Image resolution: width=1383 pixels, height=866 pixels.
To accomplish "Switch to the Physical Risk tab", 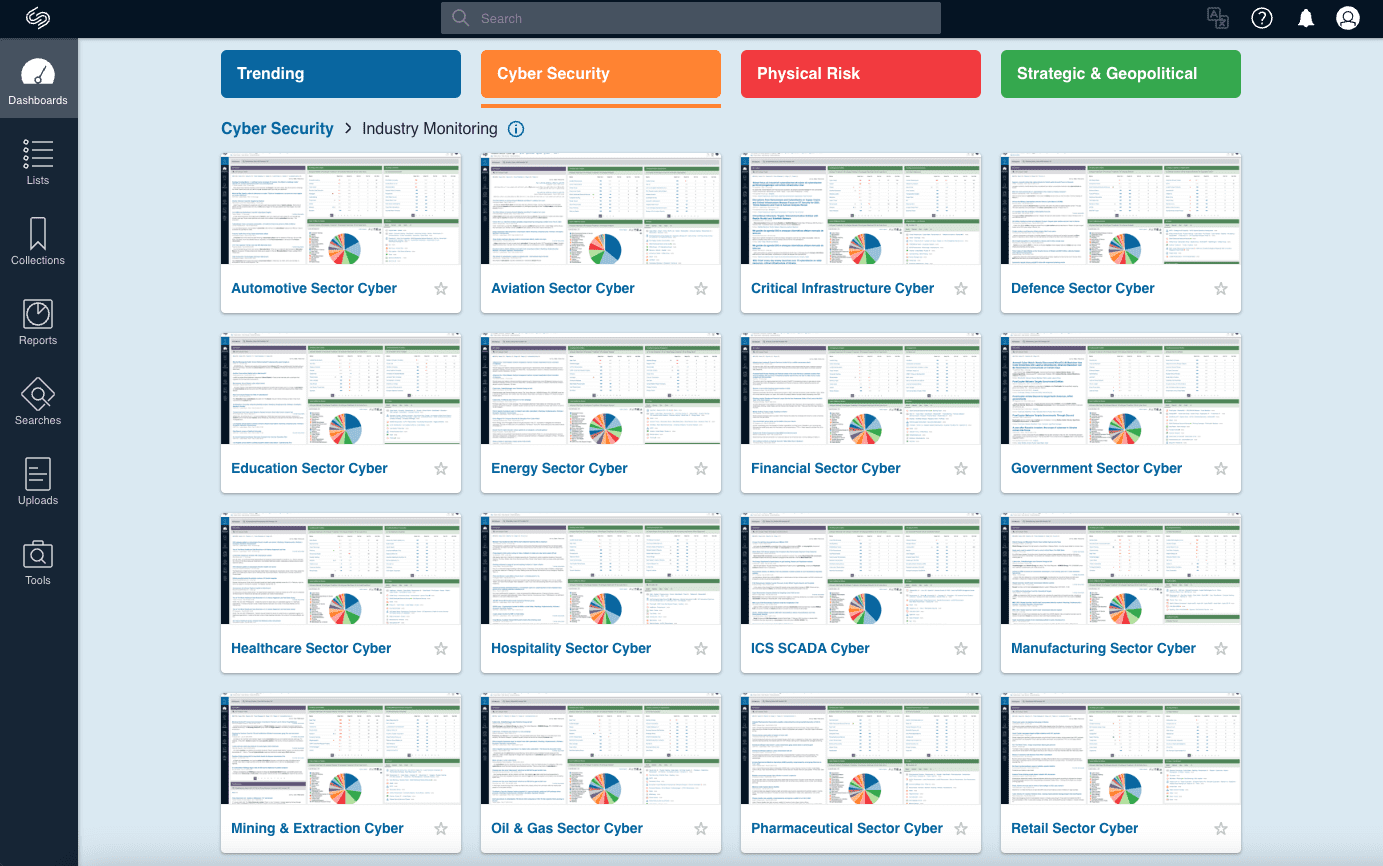I will pyautogui.click(x=861, y=74).
